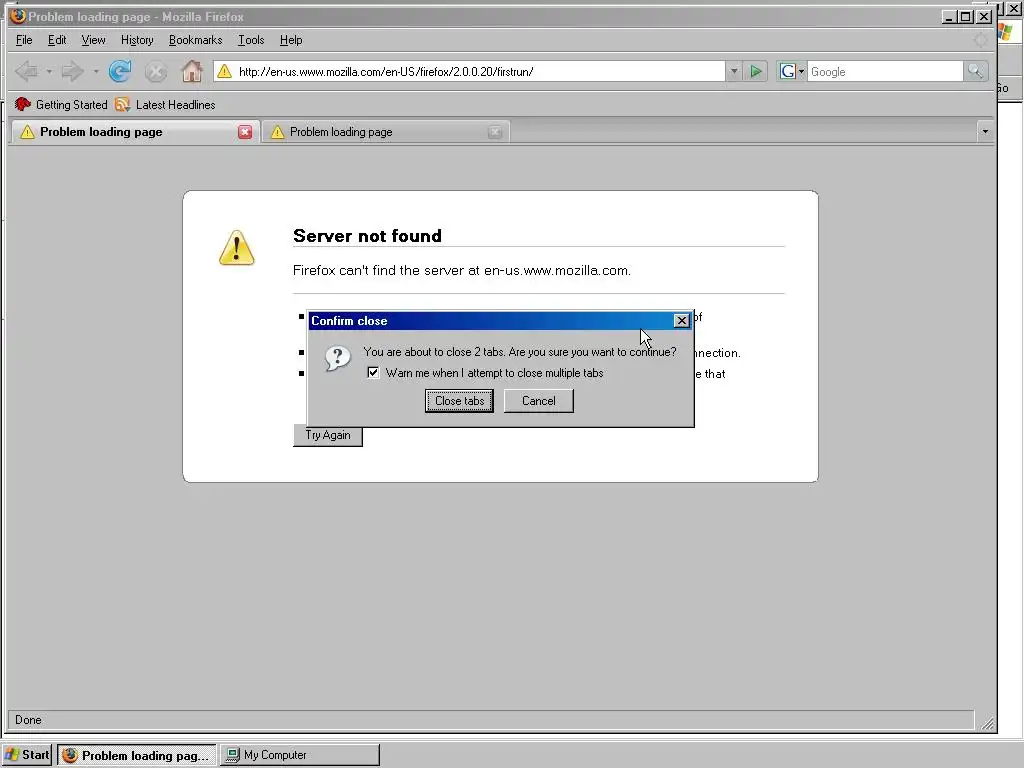Close the second inactive tab

(x=495, y=132)
